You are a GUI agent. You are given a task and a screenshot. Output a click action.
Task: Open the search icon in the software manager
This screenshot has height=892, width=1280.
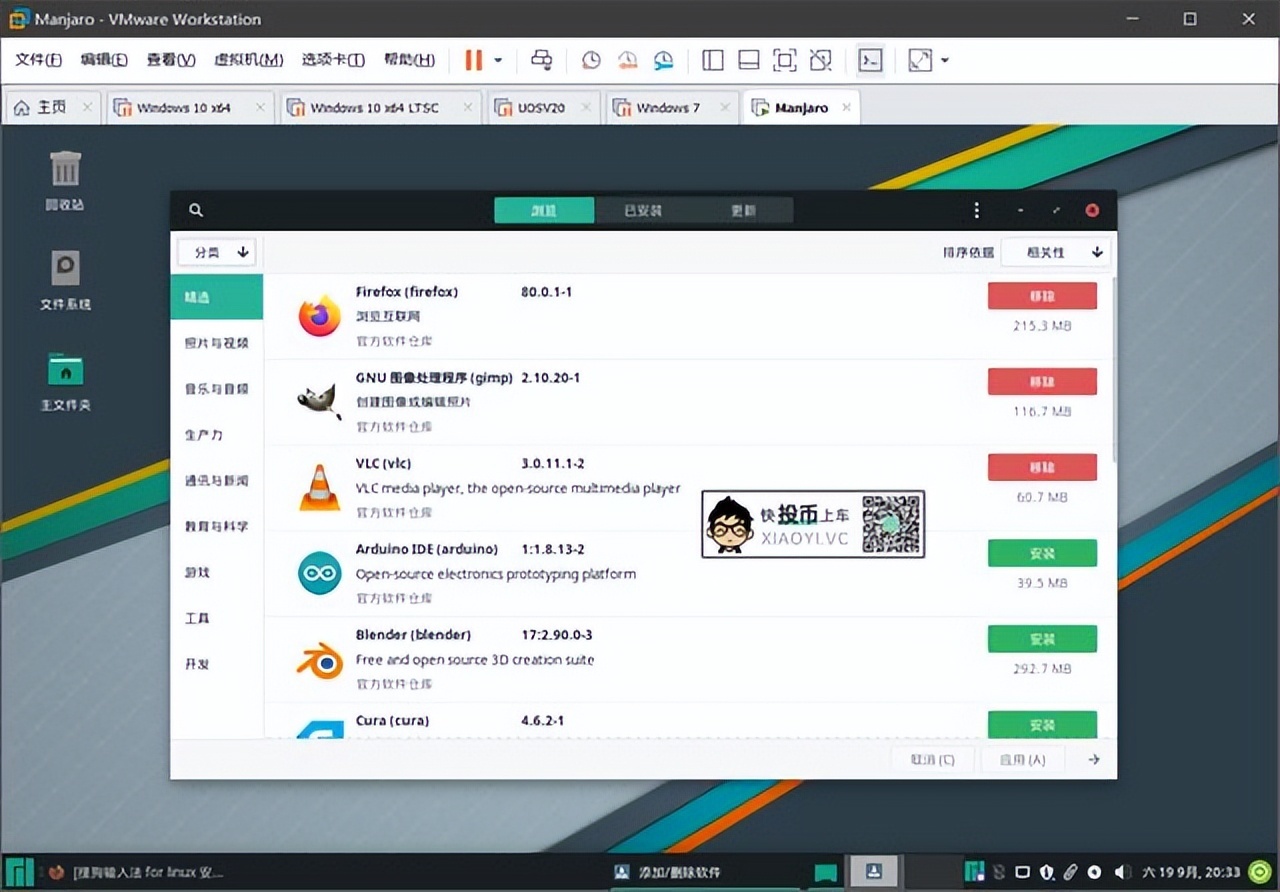[196, 210]
